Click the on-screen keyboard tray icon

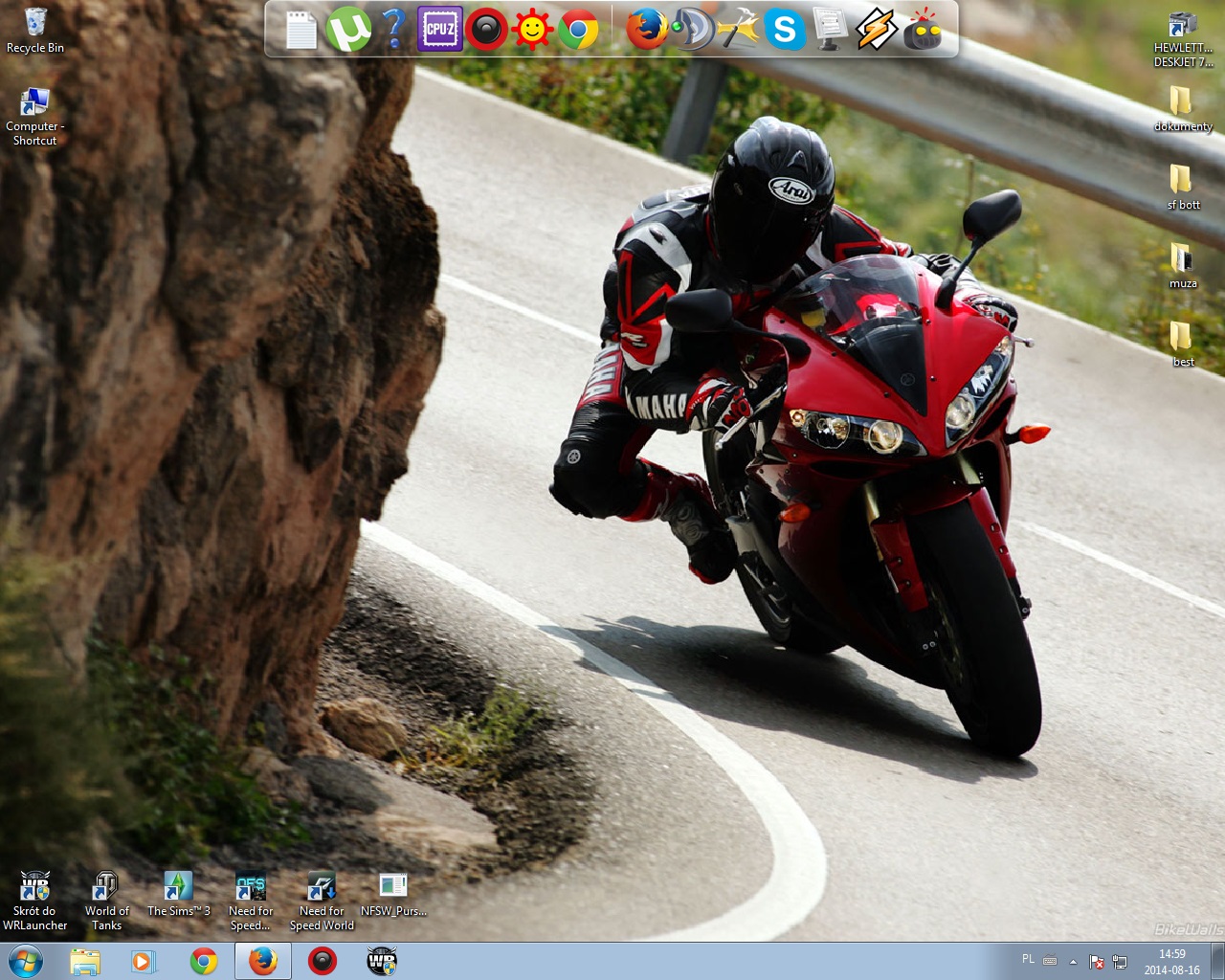tap(1050, 961)
